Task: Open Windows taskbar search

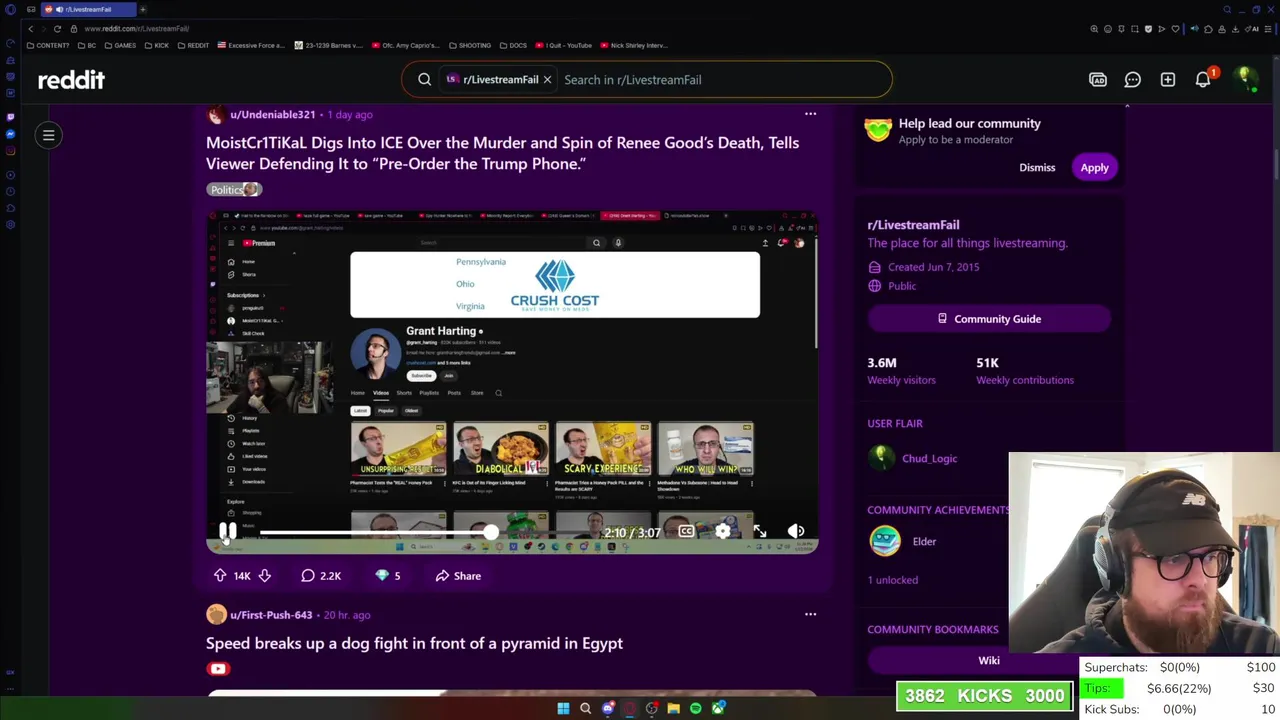Action: tap(585, 708)
